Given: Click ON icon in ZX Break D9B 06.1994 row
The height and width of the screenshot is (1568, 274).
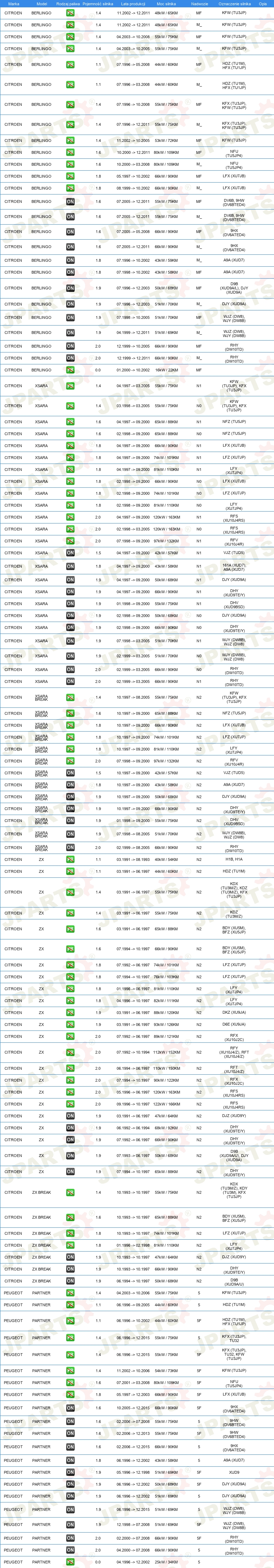Looking at the screenshot, I should pos(71,1281).
